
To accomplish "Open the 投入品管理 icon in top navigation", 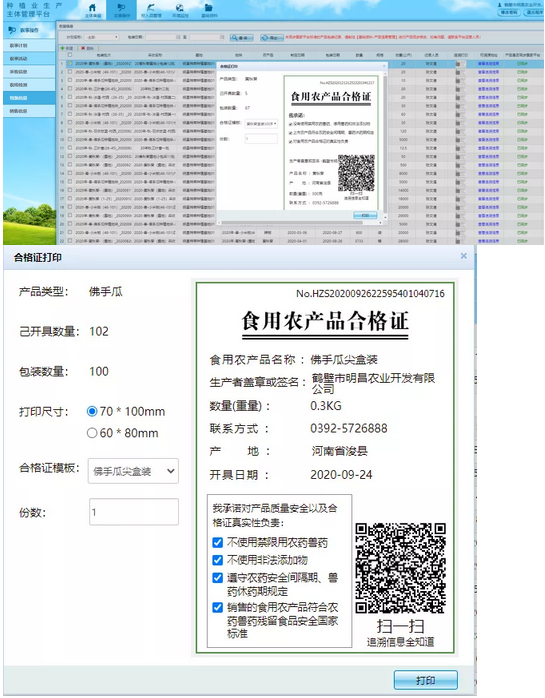I will coord(151,8).
